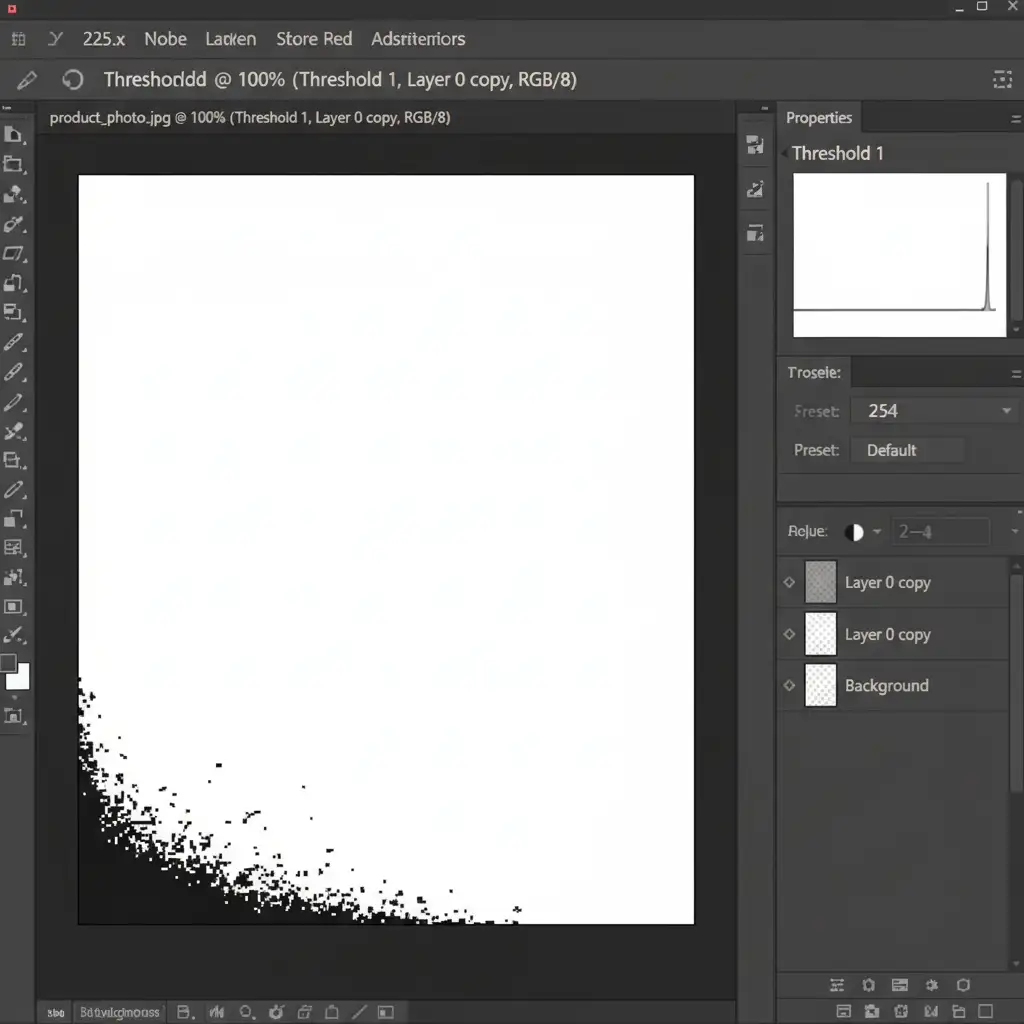Click the pencil icon in the options bar

(x=27, y=80)
